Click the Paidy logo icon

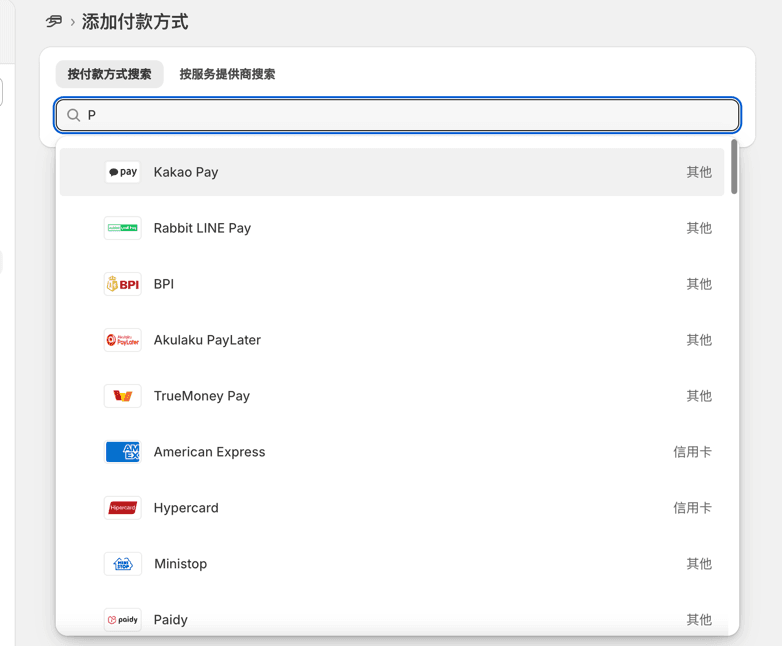click(x=123, y=620)
